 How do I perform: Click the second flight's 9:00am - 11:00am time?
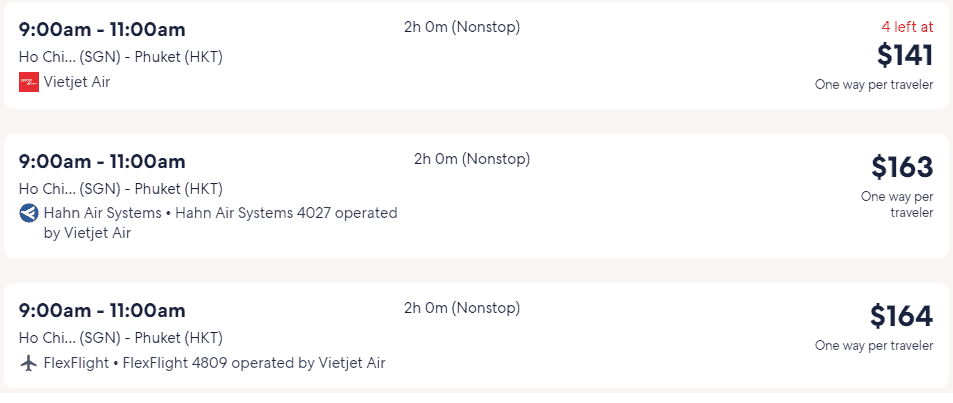coord(102,162)
